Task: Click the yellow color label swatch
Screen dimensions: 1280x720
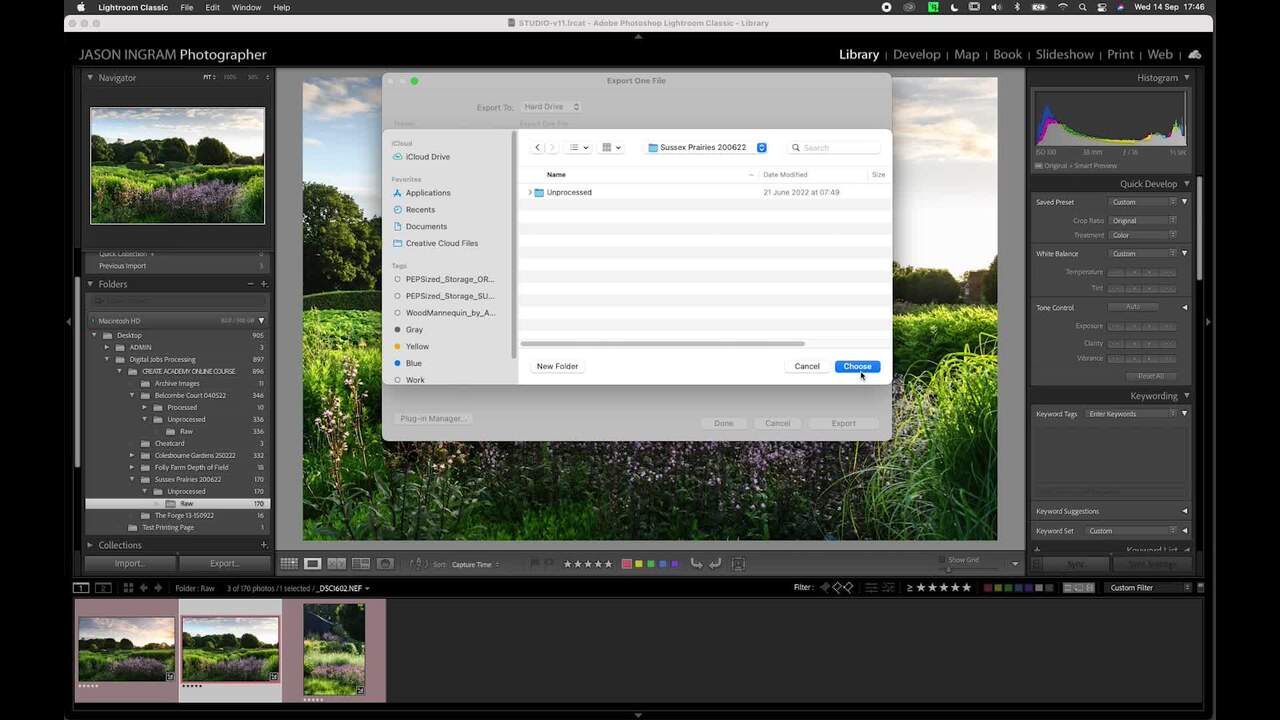Action: click(x=639, y=563)
